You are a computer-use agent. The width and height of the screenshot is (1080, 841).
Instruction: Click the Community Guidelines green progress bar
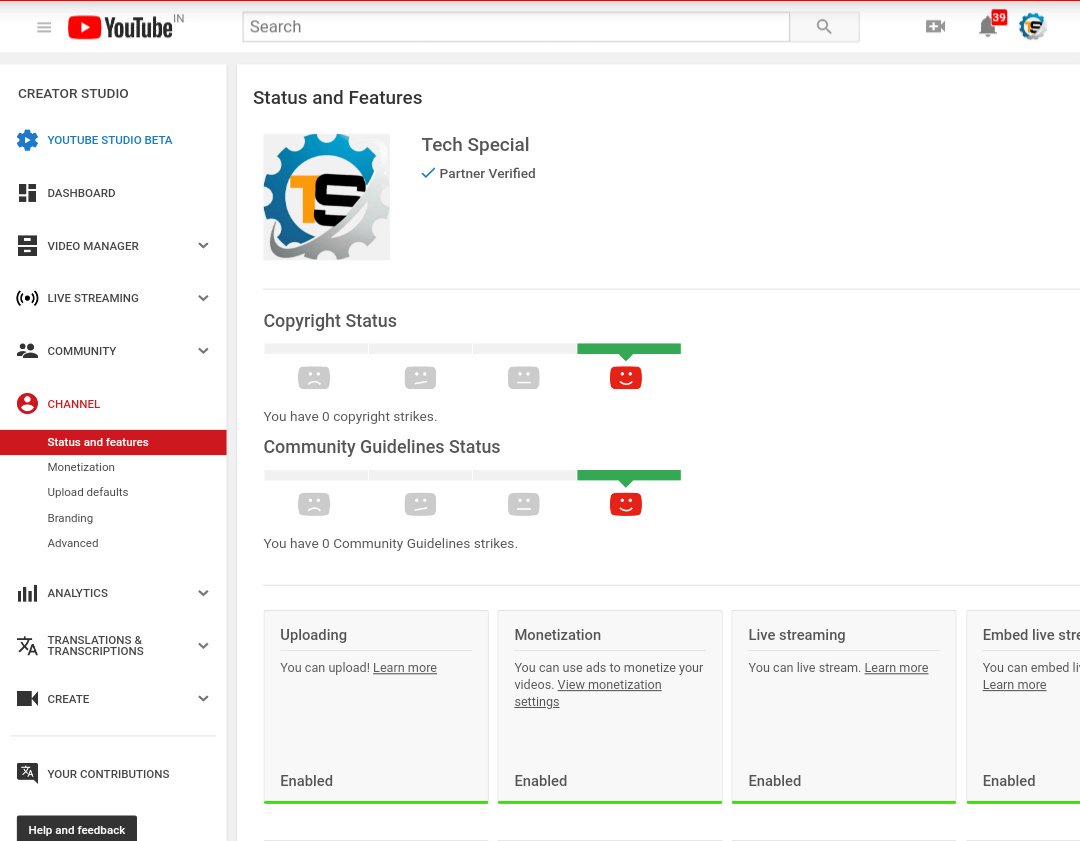[x=629, y=475]
